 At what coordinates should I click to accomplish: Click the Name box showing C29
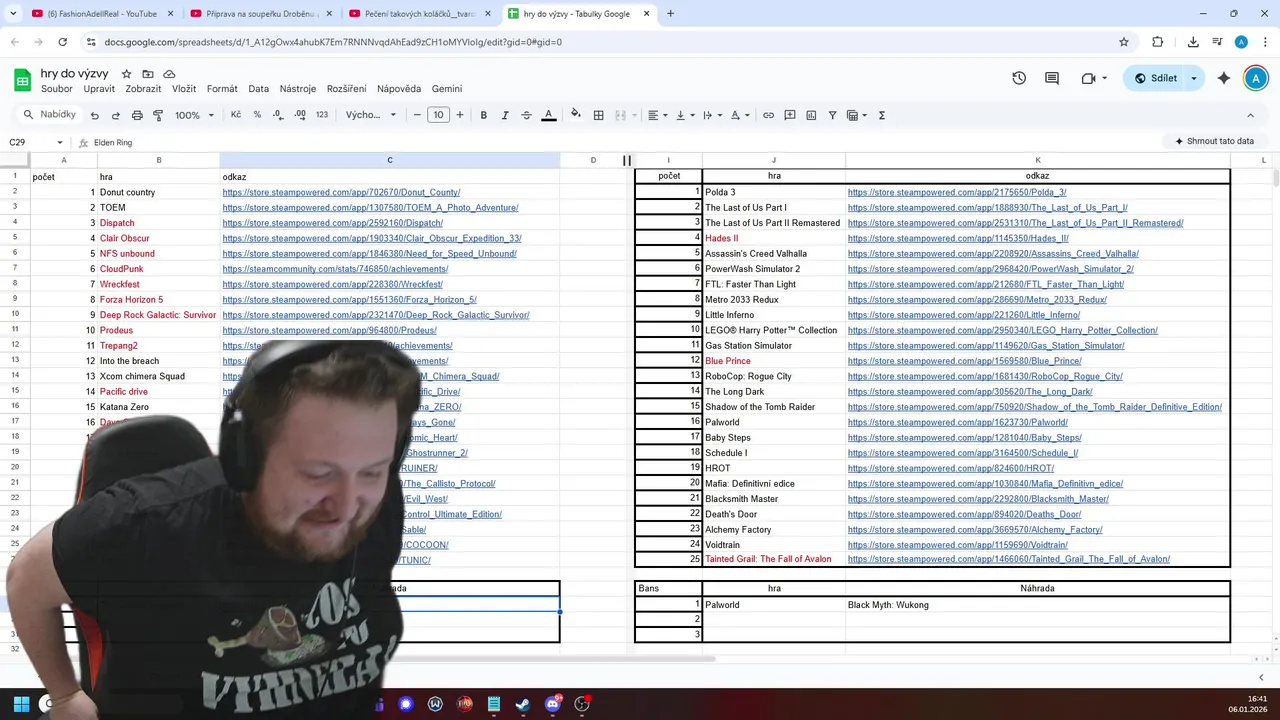click(x=36, y=142)
